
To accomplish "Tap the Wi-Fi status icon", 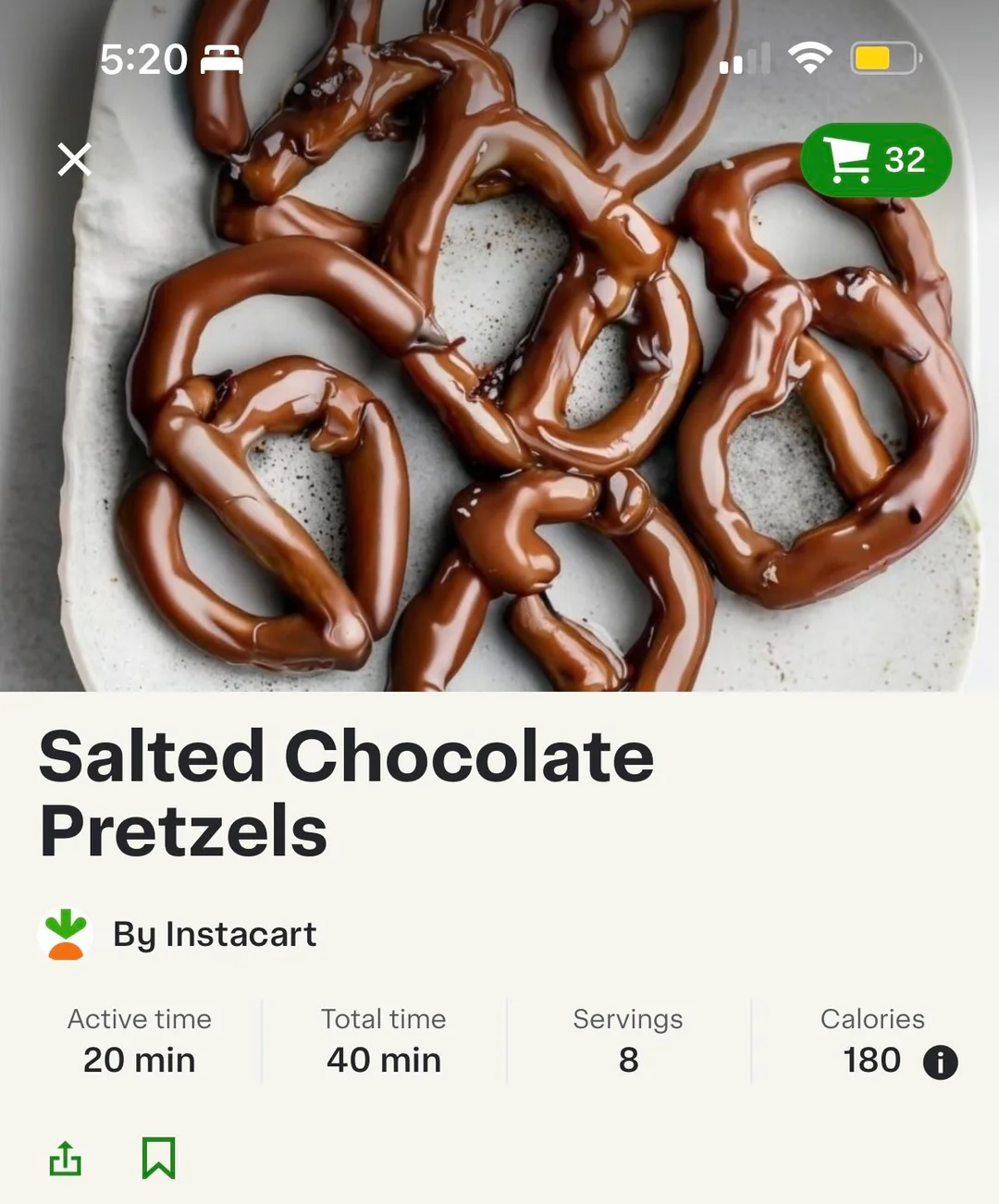I will [x=809, y=59].
